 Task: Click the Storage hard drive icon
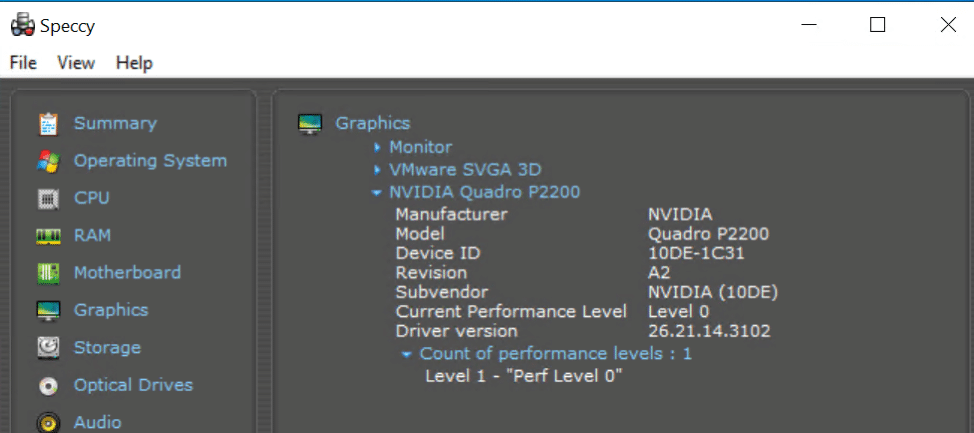coord(48,348)
